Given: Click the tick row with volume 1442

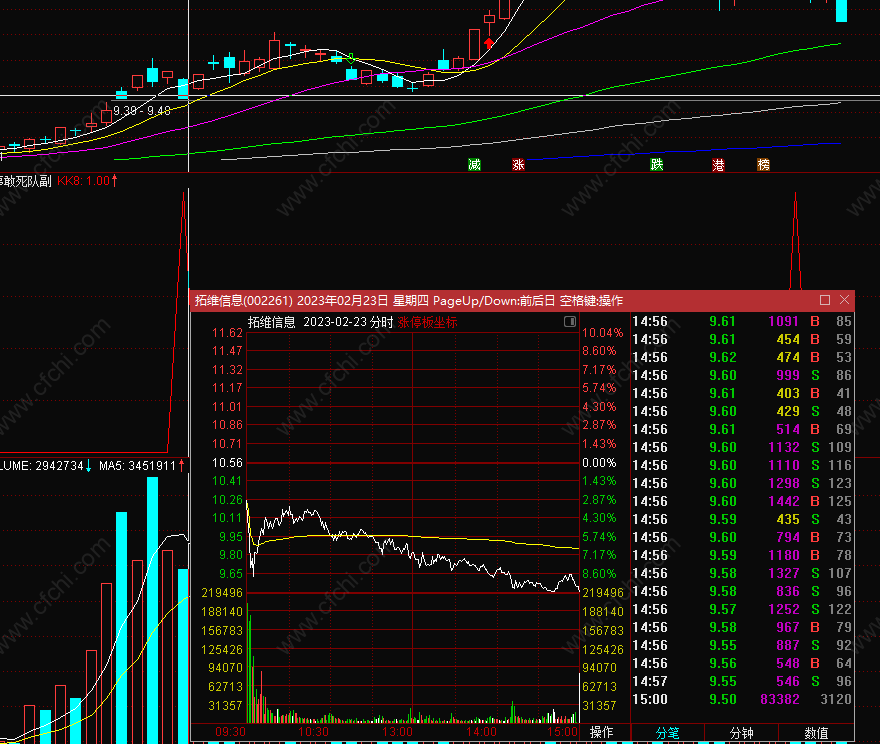Looking at the screenshot, I should (x=742, y=501).
